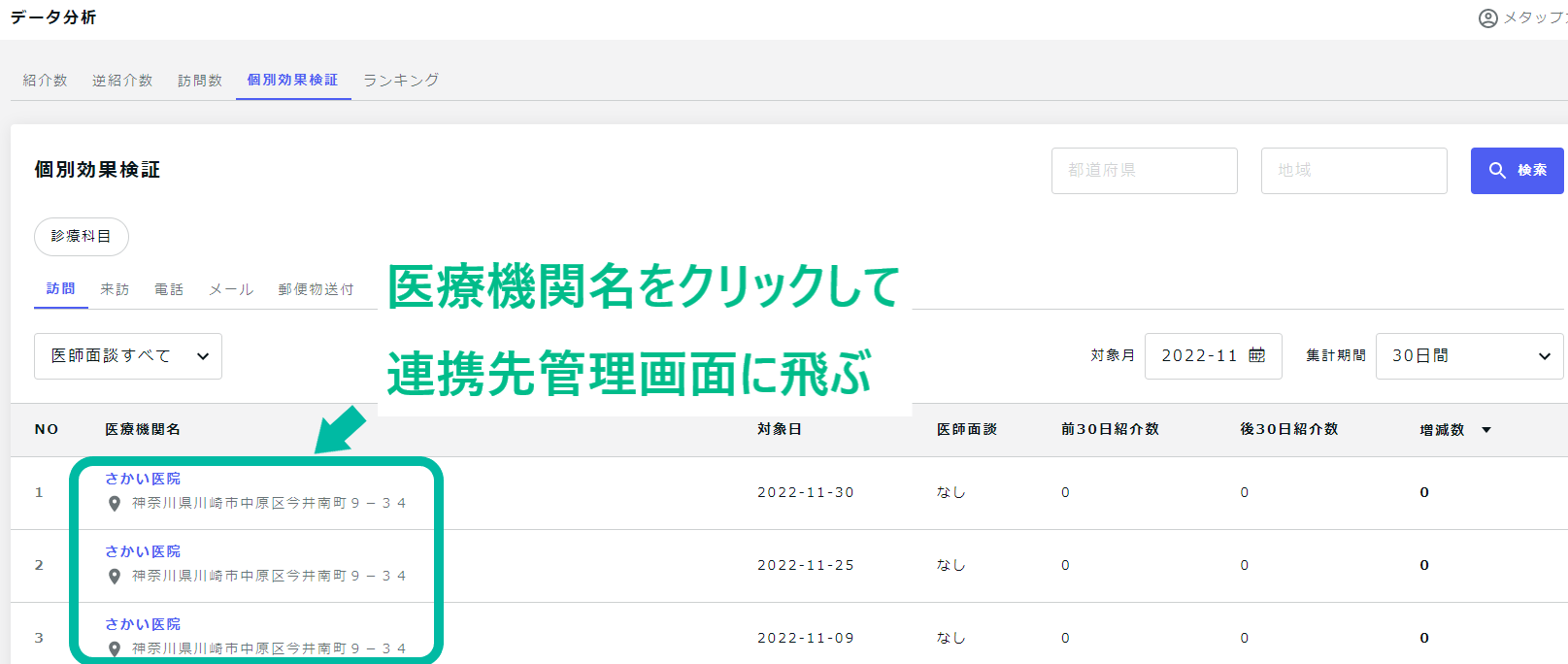Open the 医師面談すべて dropdown
The image size is (1568, 664).
[x=128, y=356]
